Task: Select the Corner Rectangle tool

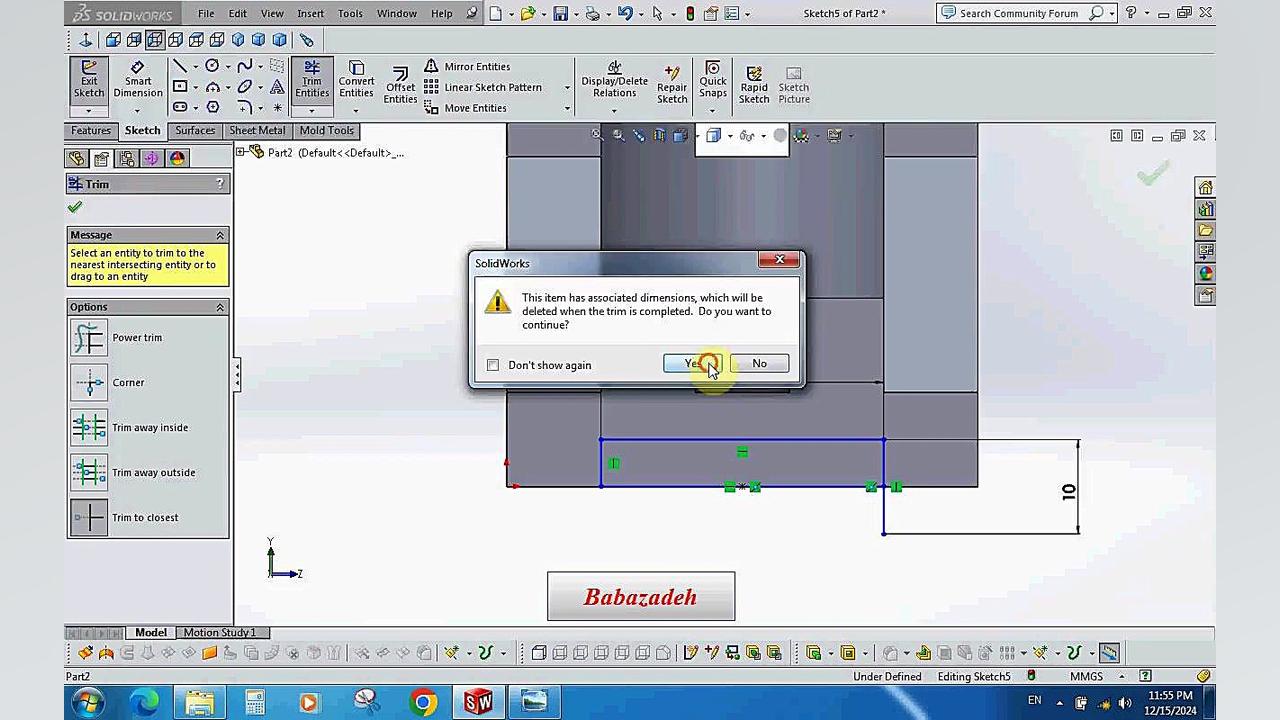Action: pos(180,87)
